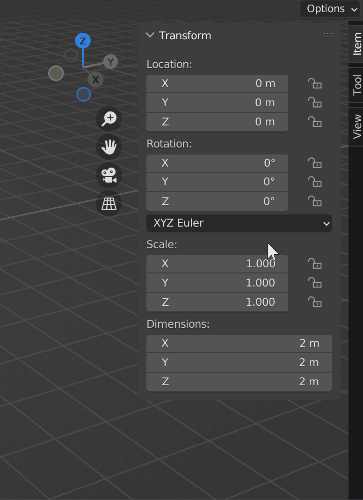This screenshot has height=500, width=363.
Task: Lock Scale X with padlock icon
Action: coord(315,264)
